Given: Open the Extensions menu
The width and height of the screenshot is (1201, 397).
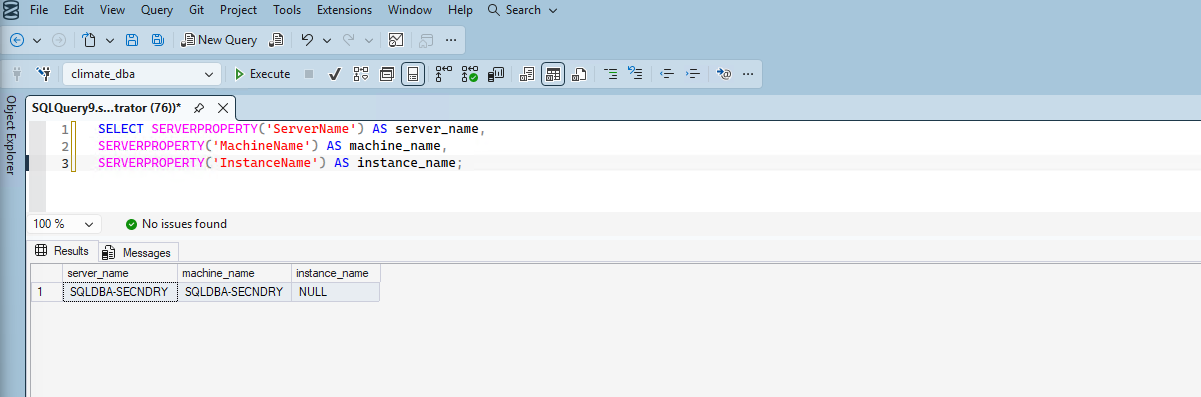Looking at the screenshot, I should tap(344, 10).
